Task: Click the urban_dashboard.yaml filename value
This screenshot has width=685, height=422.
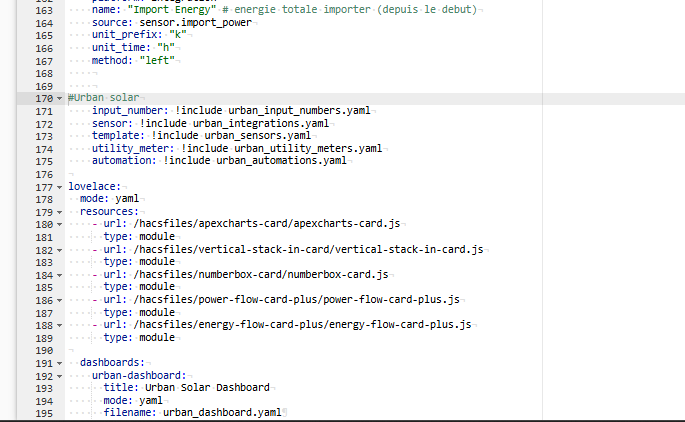Action: 222,413
